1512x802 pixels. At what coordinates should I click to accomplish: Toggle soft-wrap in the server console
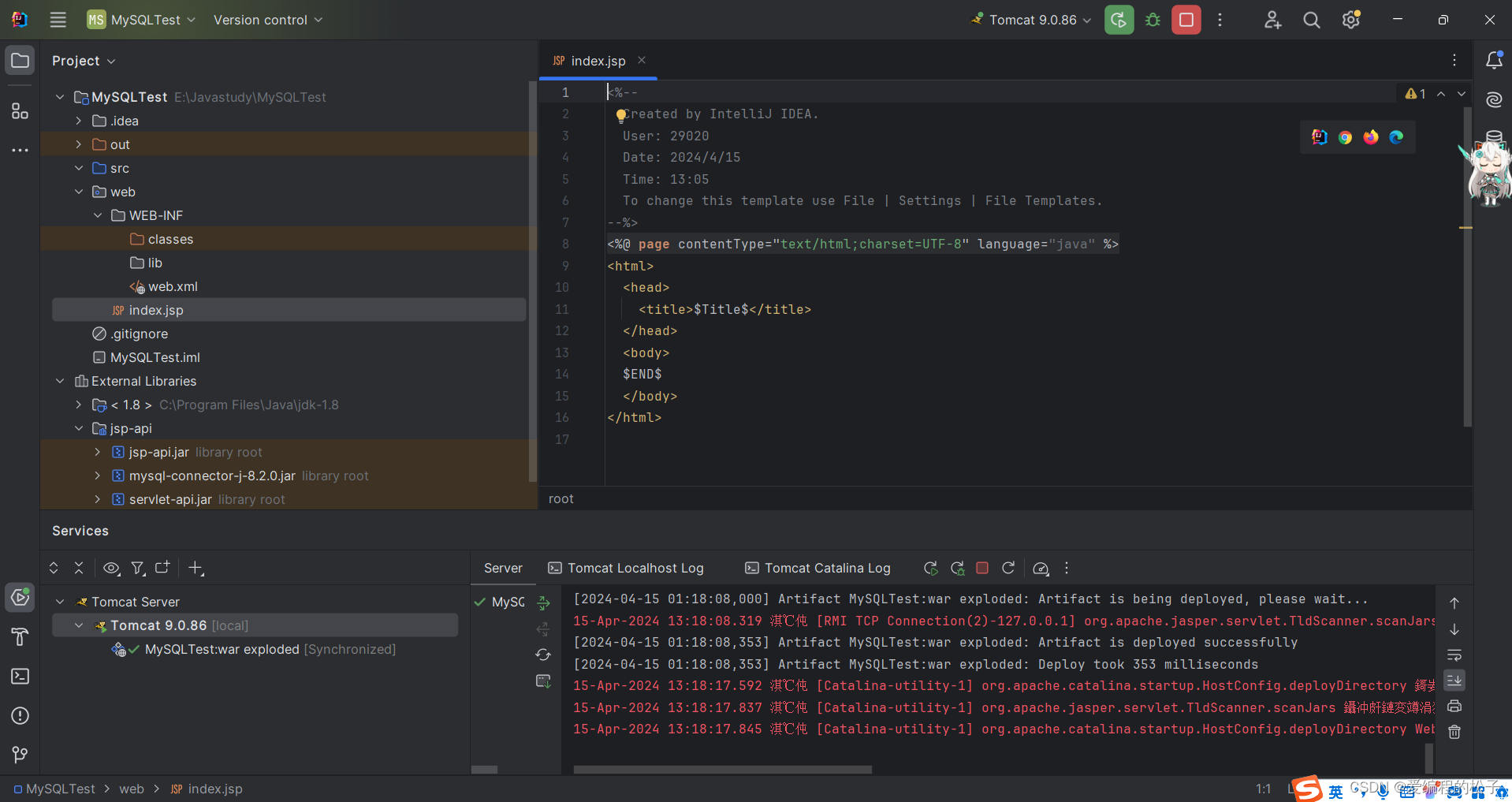click(1454, 655)
